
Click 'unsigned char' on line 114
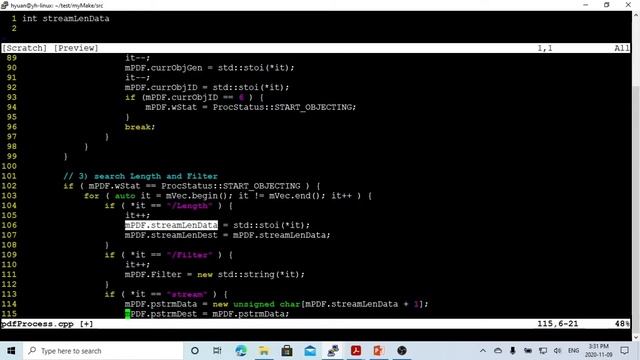[x=267, y=304]
